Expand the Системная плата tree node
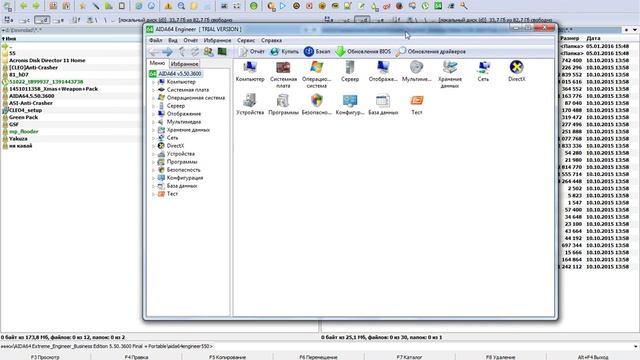Screen dimensions: 640x360 (153, 90)
